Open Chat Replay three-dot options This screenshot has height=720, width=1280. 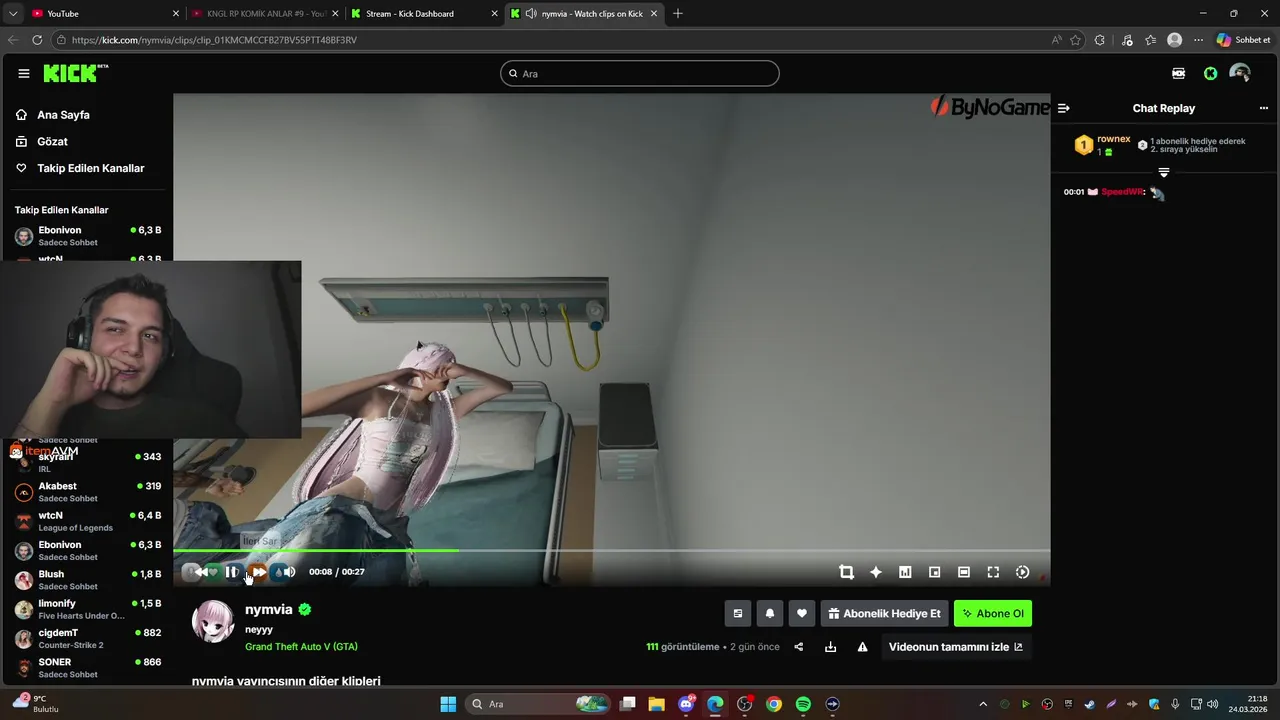click(x=1263, y=108)
